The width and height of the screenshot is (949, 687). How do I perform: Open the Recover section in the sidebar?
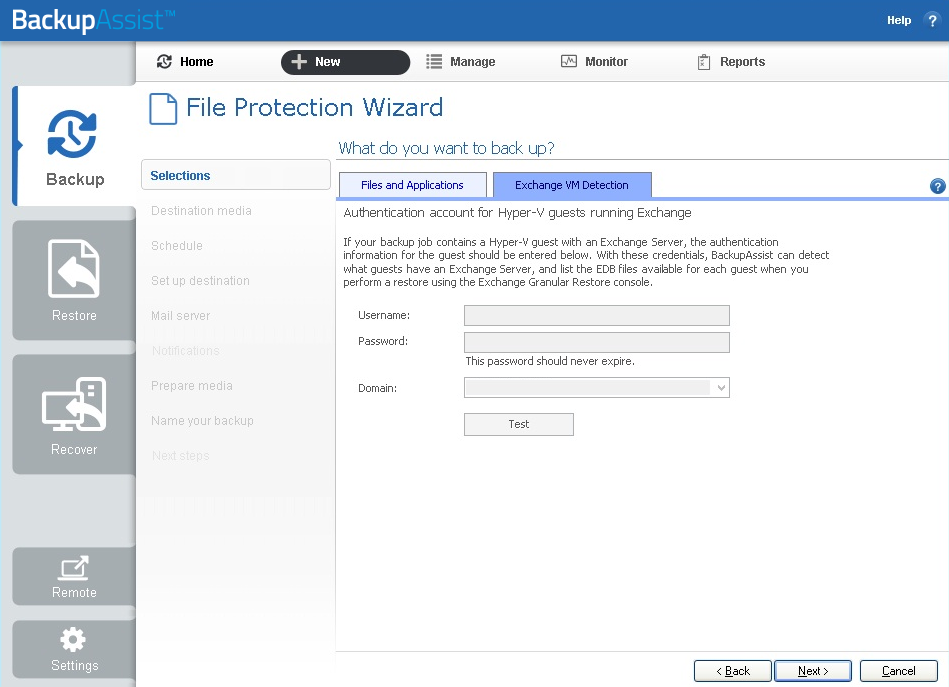(x=74, y=414)
